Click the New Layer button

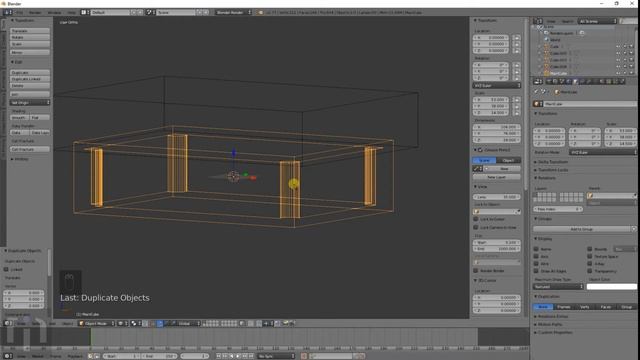497,177
